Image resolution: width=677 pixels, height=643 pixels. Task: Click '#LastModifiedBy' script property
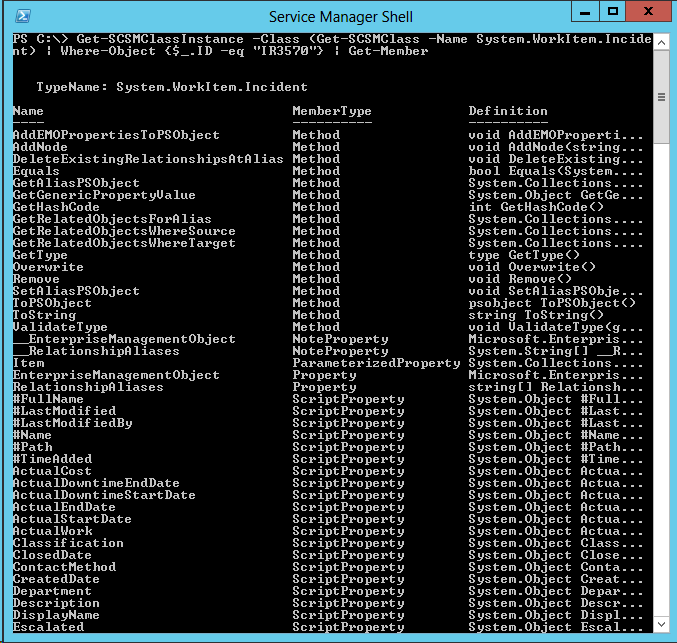pyautogui.click(x=73, y=423)
